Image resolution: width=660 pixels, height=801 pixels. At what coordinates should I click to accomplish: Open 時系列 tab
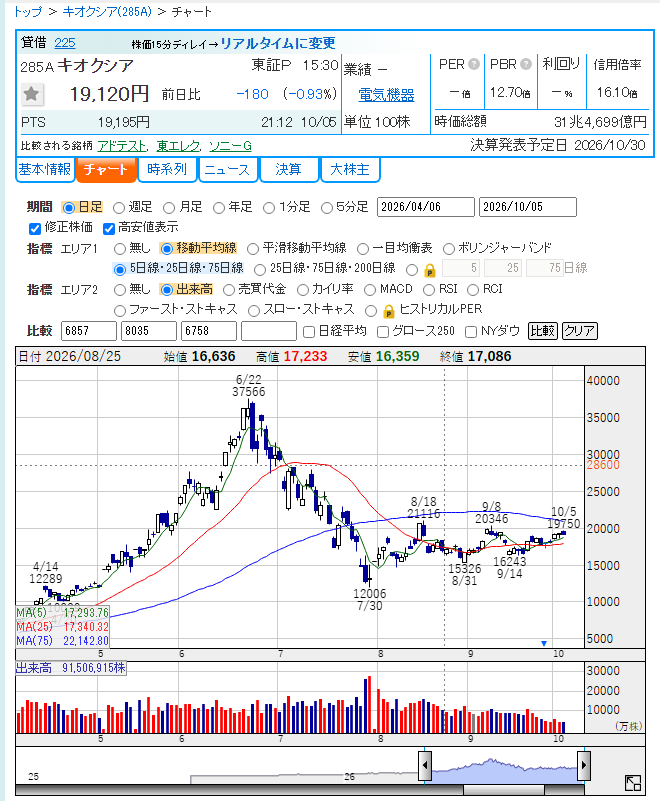167,169
